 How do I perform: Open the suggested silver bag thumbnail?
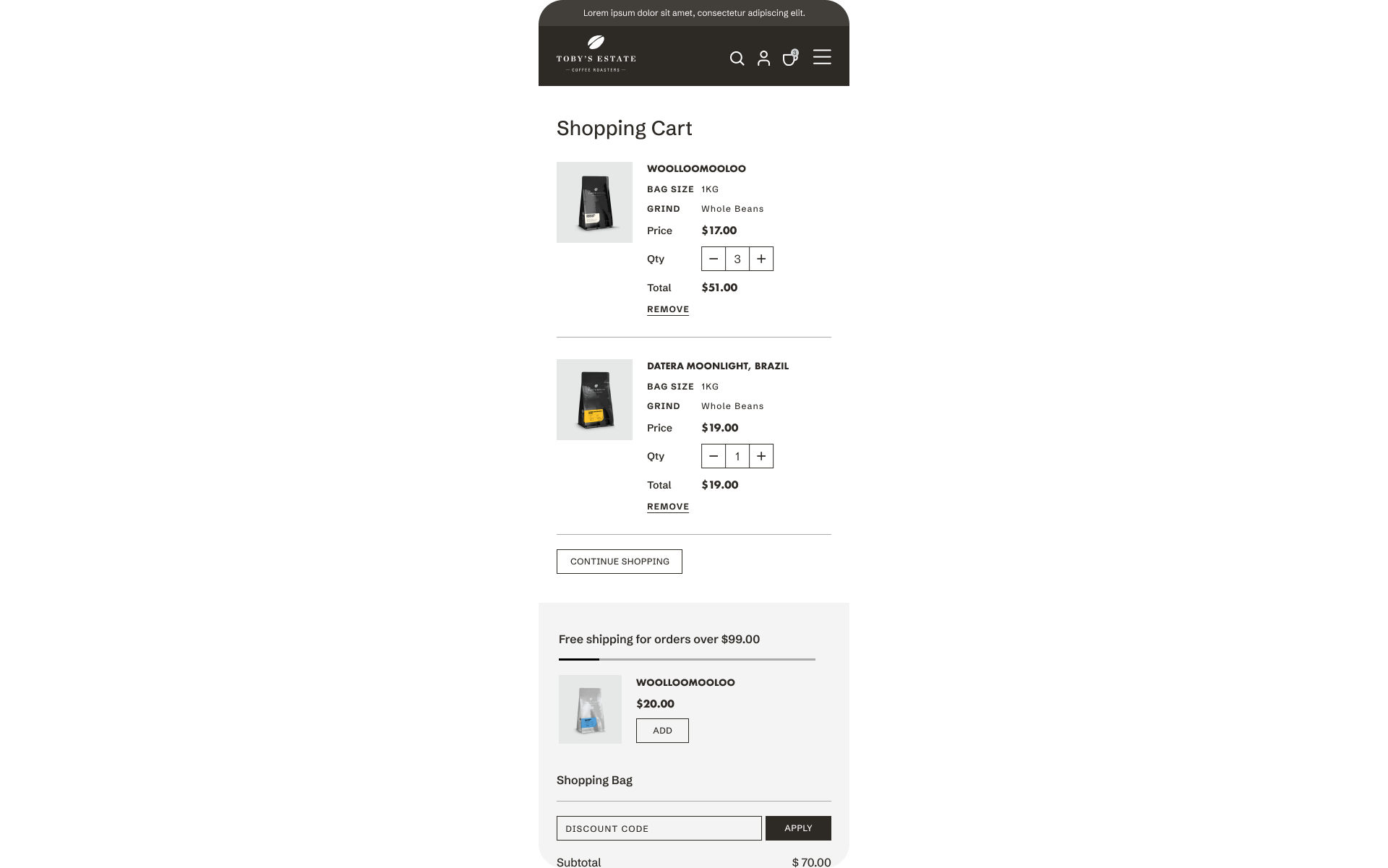[590, 709]
